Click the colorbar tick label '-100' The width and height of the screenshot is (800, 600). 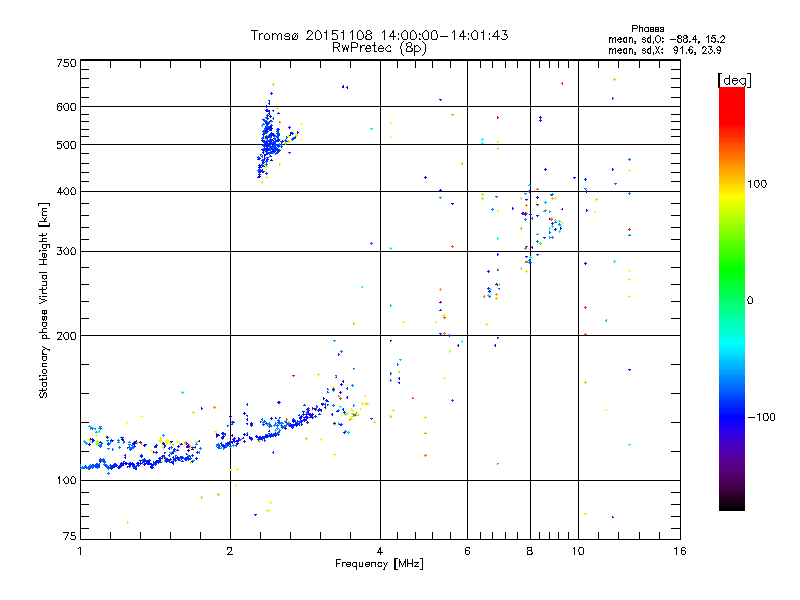(x=761, y=417)
